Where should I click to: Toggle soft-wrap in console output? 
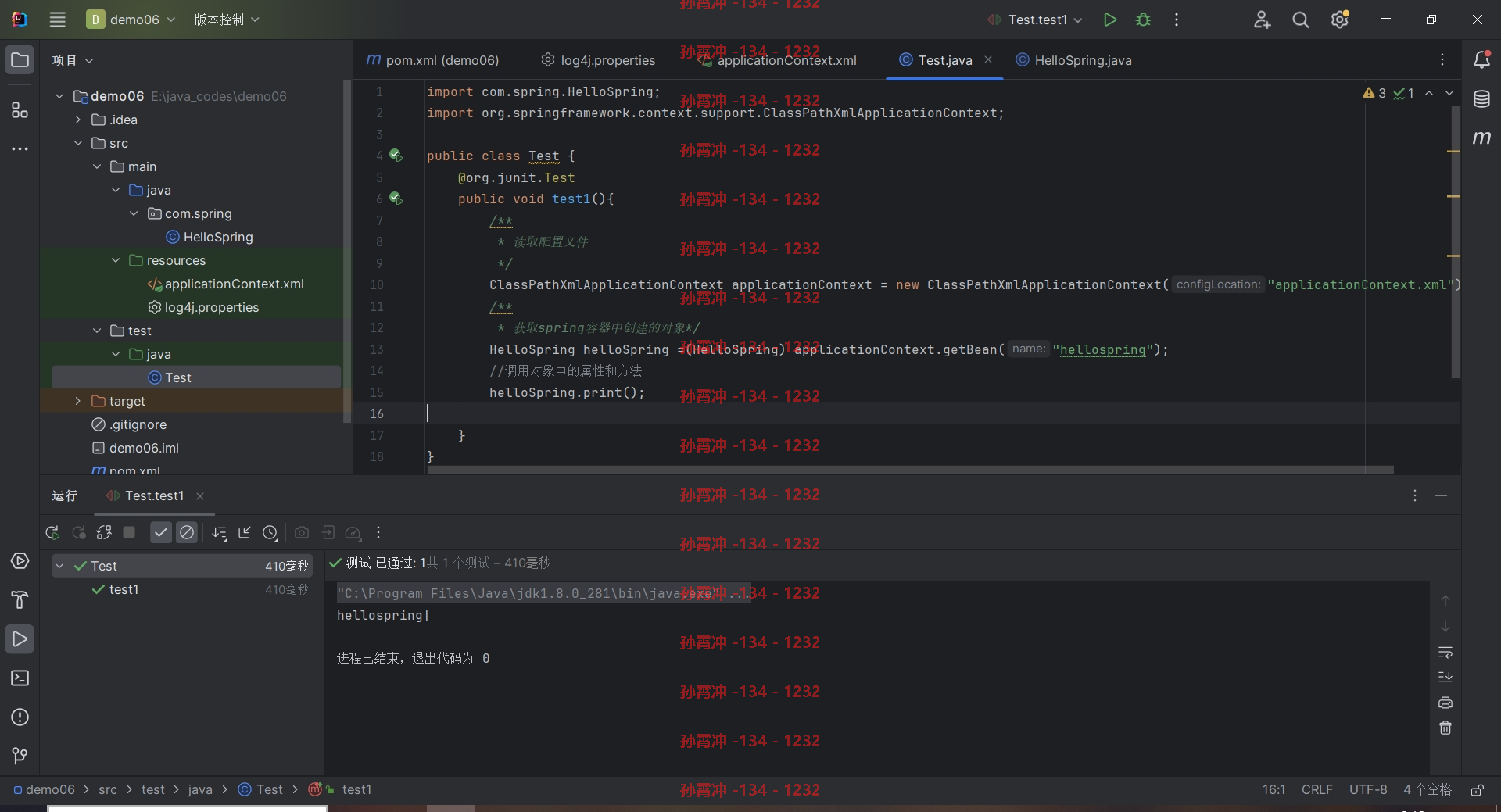[x=1445, y=652]
